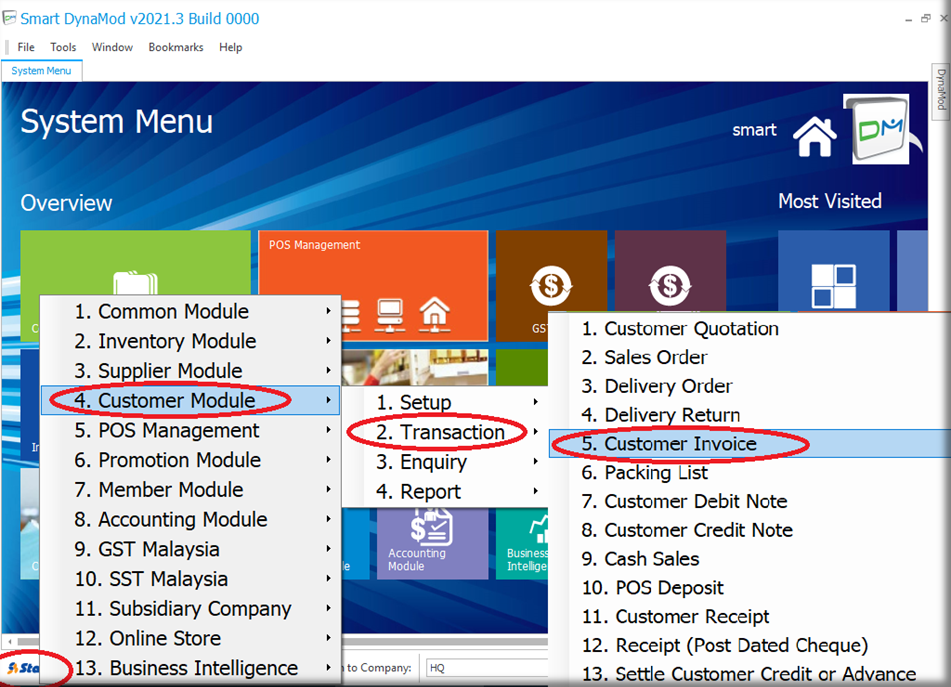Open the Bookmarks menu
This screenshot has width=951, height=687.
point(175,47)
